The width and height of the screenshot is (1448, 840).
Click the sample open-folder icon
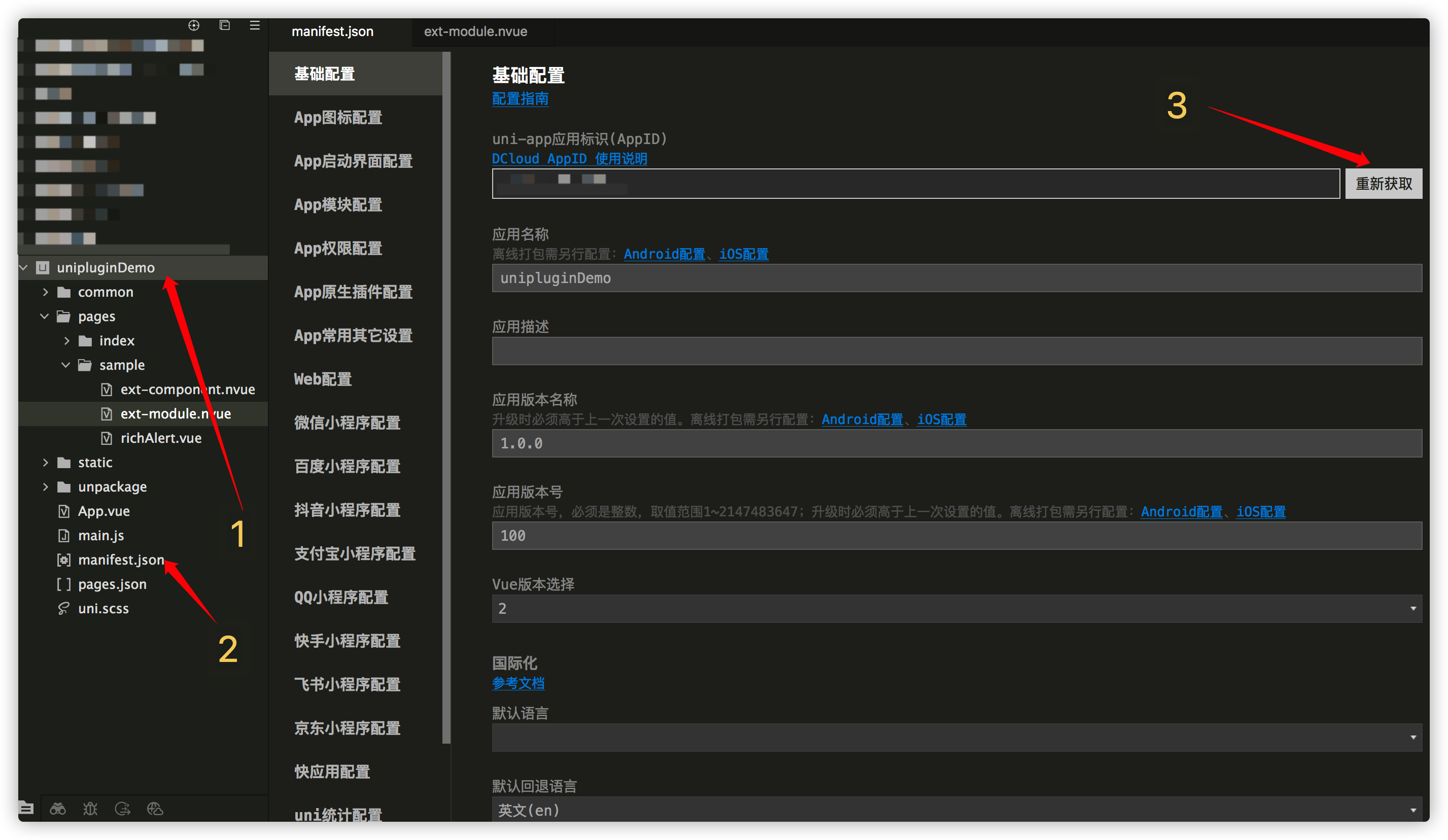click(x=85, y=365)
